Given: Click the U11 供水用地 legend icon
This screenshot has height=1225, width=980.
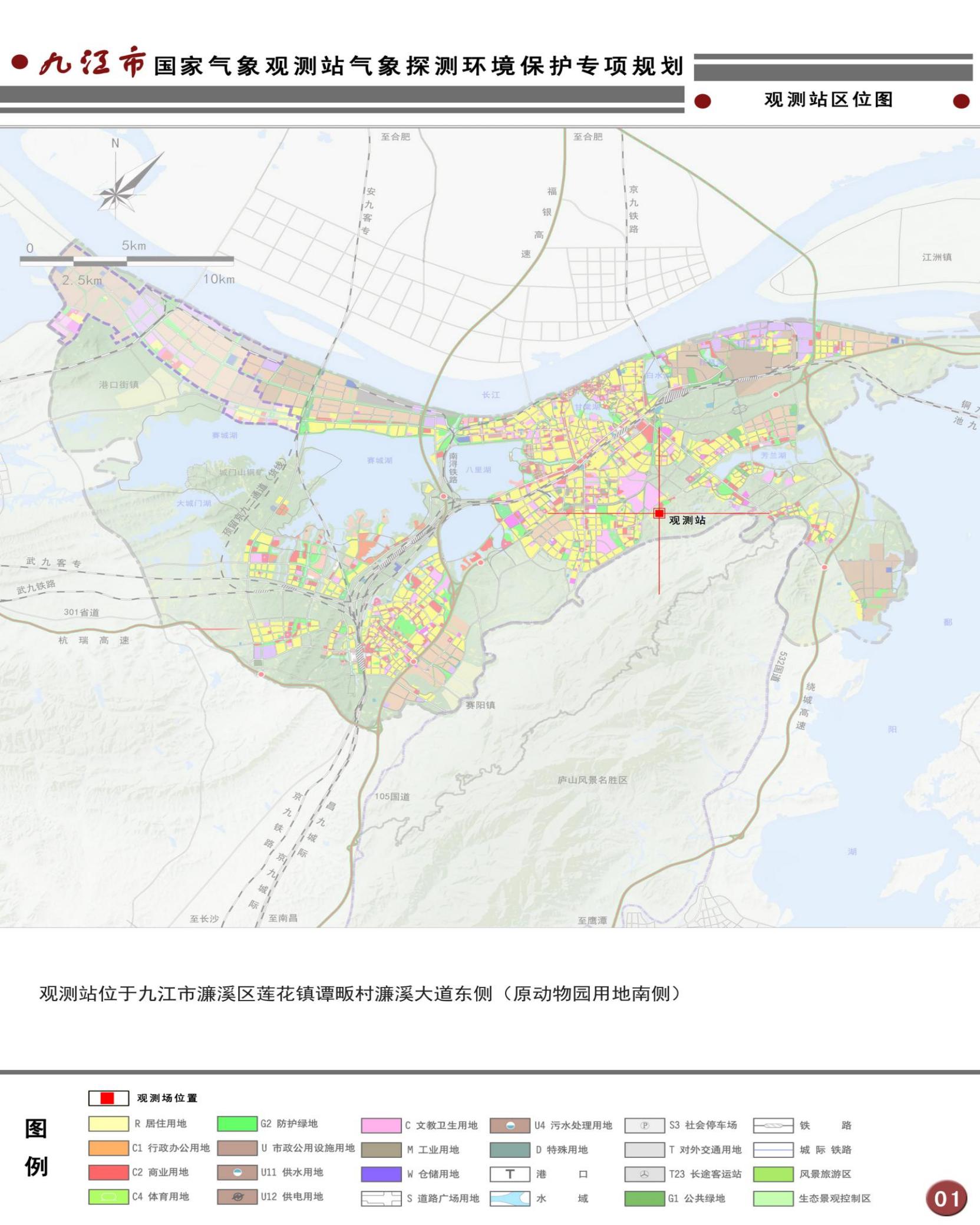Looking at the screenshot, I should pyautogui.click(x=237, y=1172).
